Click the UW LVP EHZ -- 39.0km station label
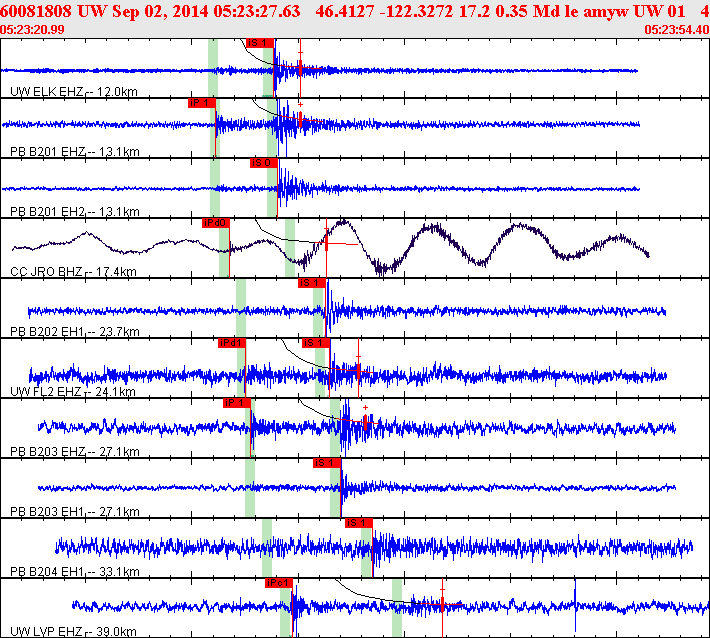This screenshot has width=710, height=638. tap(73, 632)
